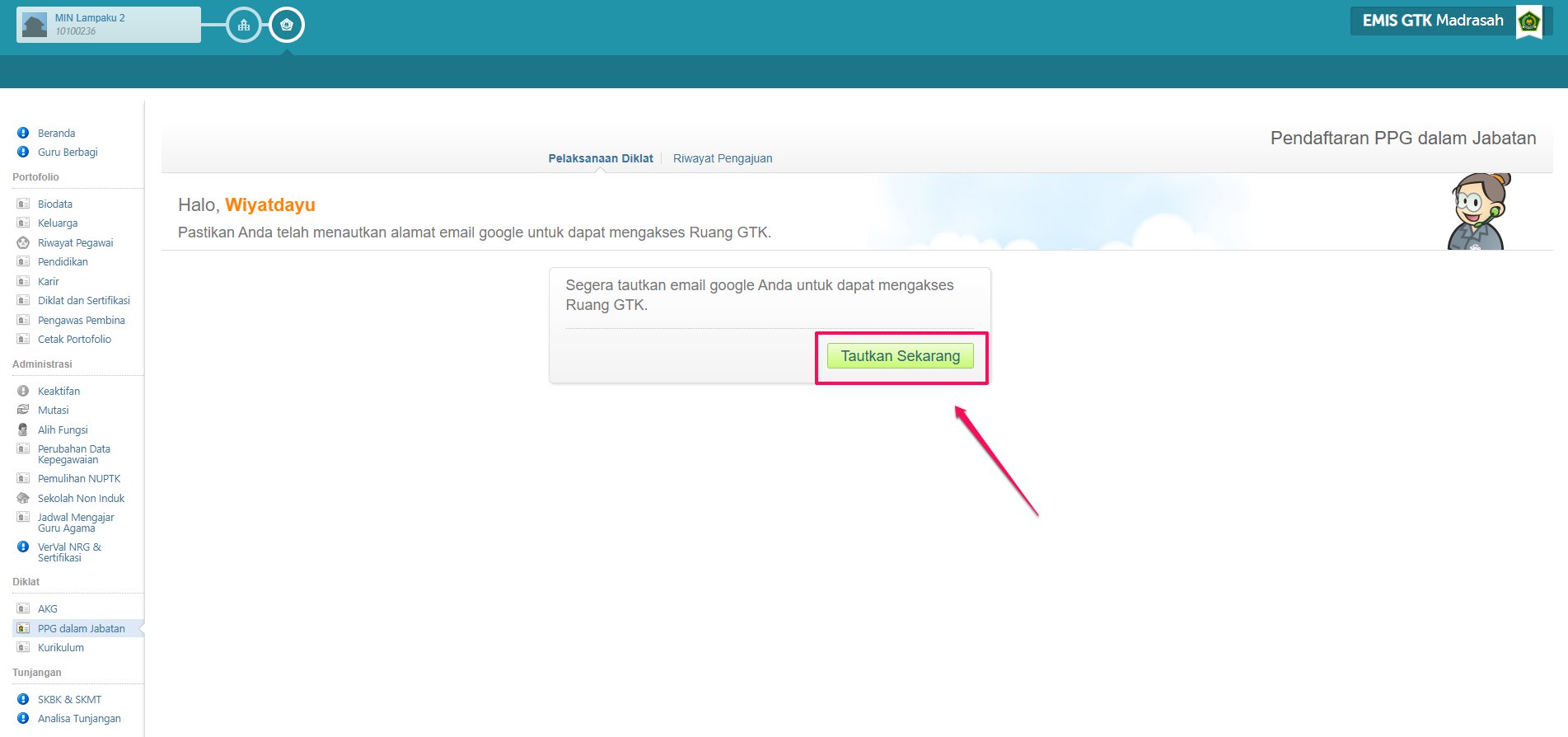Click the Perubahan Data Kepegawaian icon

click(x=23, y=448)
